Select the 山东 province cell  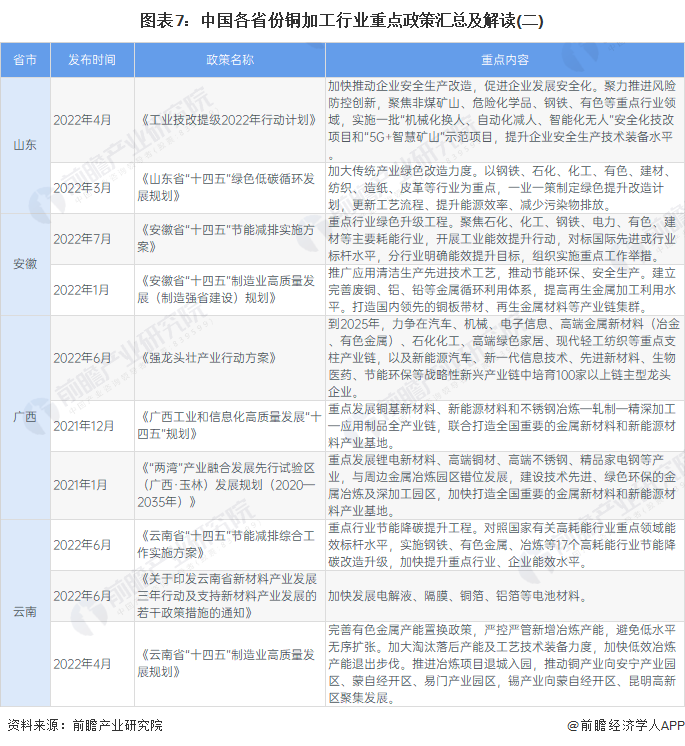tap(25, 145)
